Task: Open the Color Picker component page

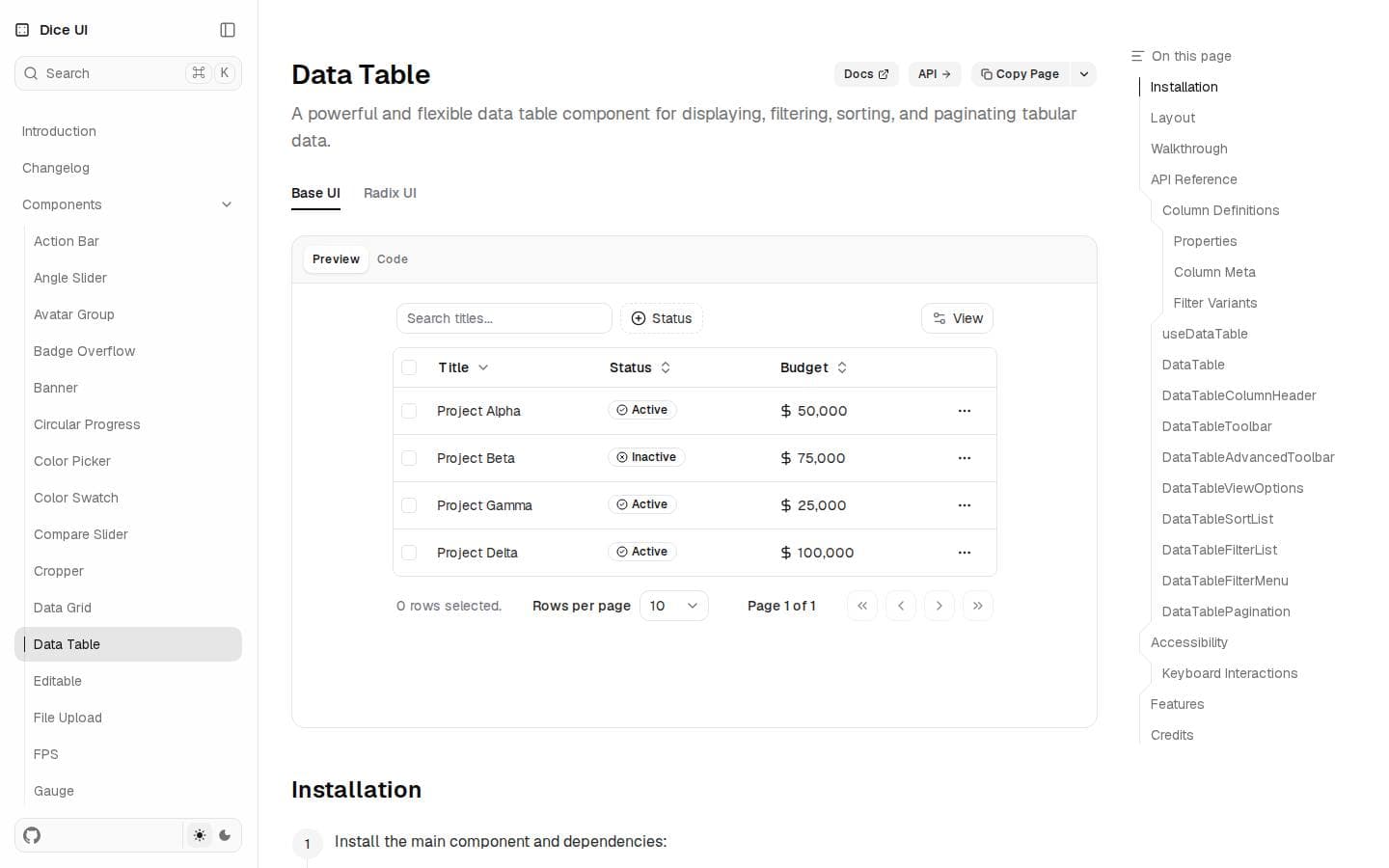Action: click(x=128, y=461)
